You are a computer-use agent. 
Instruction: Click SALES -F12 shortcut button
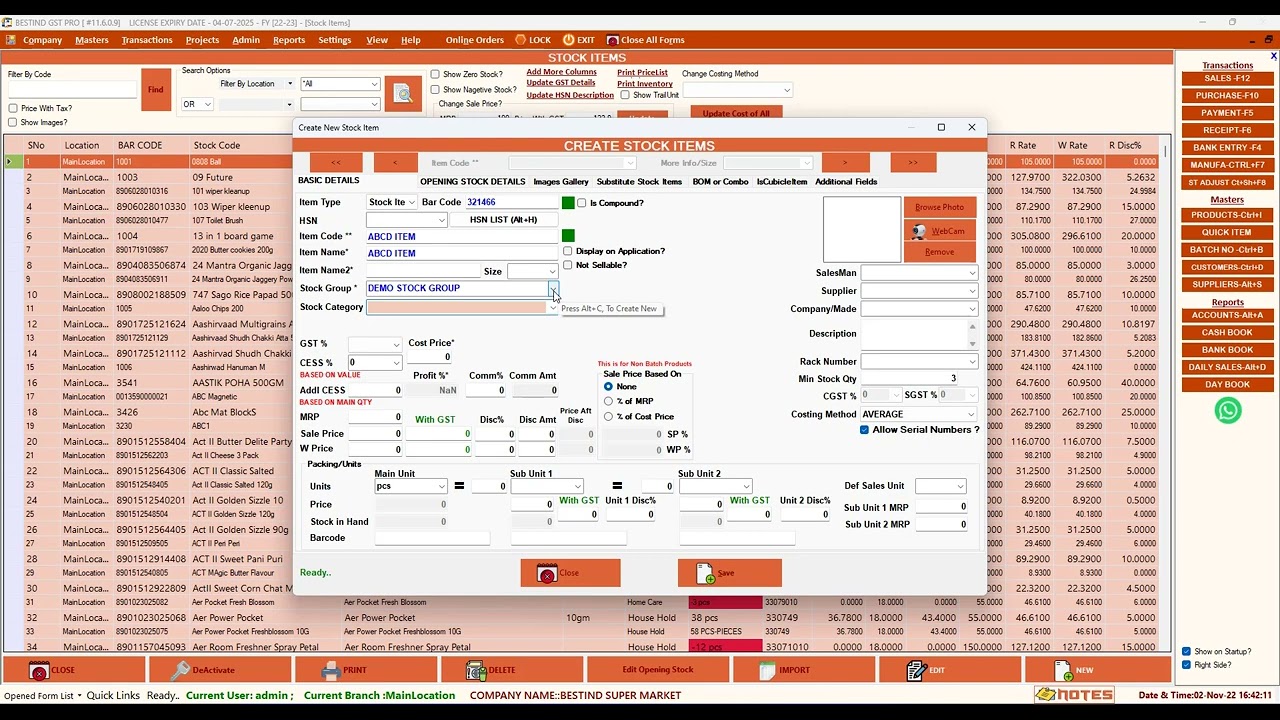1227,78
